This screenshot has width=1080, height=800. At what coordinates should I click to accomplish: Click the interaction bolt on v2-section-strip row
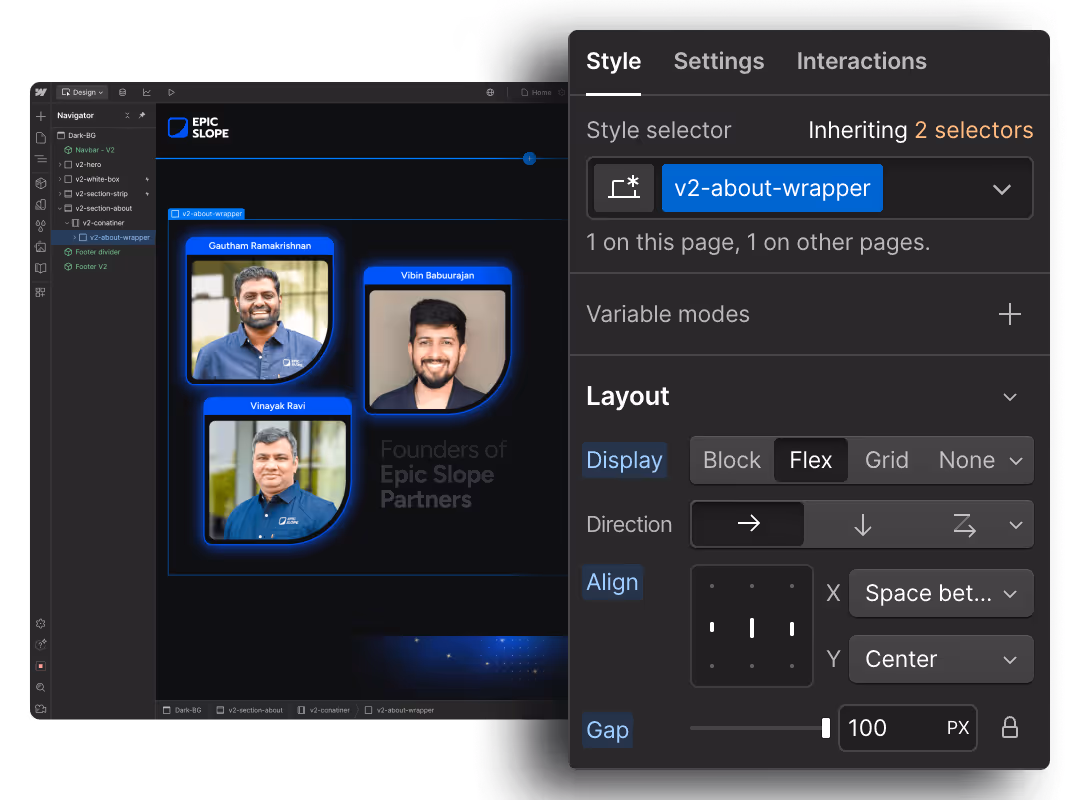point(147,194)
